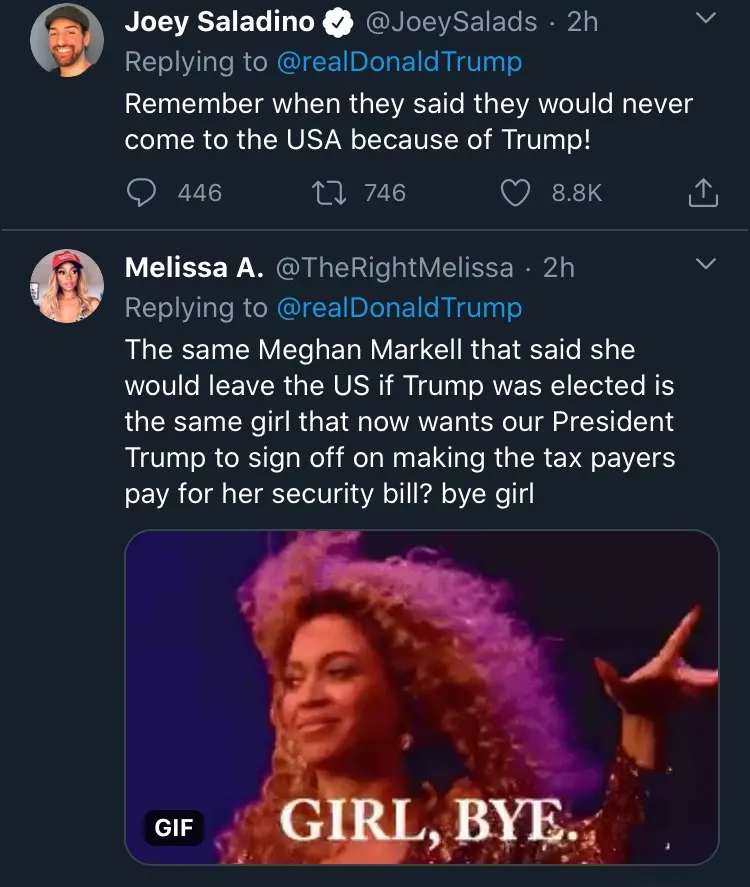
Task: Expand options menu on Melissa A.'s tweet
Action: pyautogui.click(x=706, y=265)
